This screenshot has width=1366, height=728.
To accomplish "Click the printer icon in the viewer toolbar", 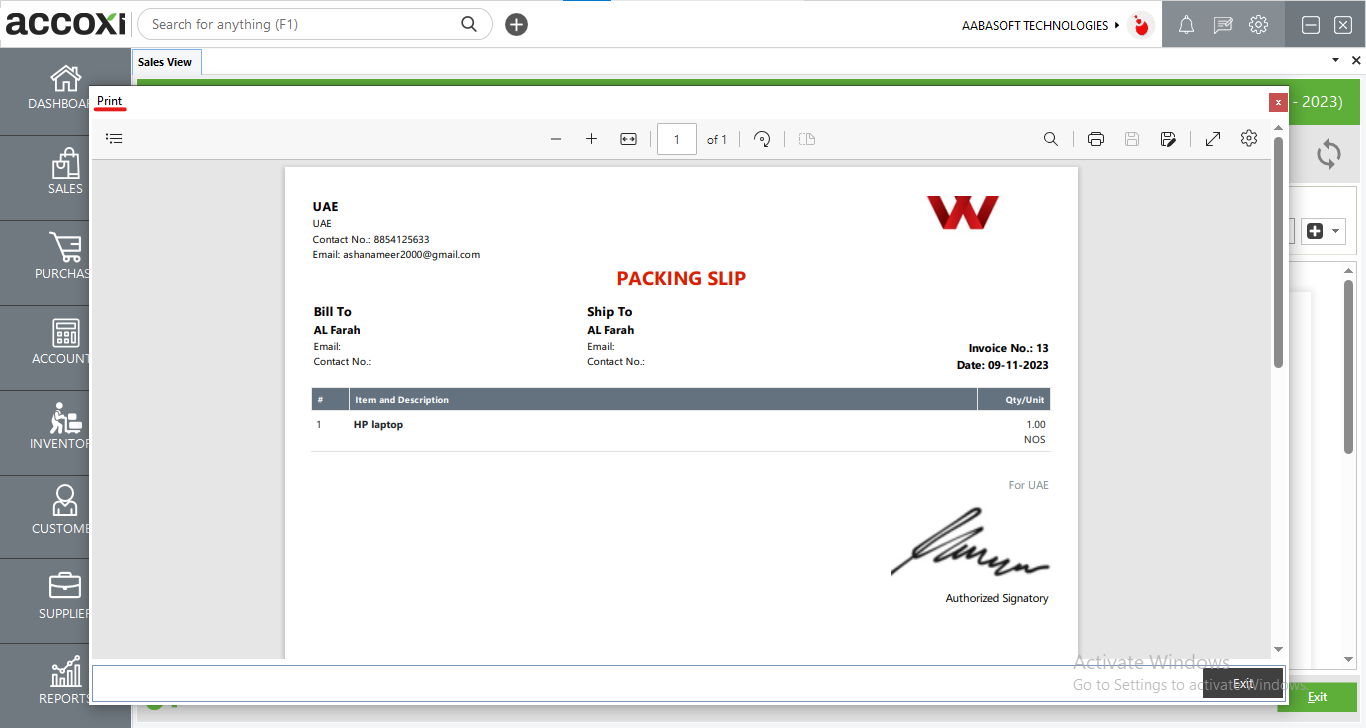I will pyautogui.click(x=1095, y=139).
